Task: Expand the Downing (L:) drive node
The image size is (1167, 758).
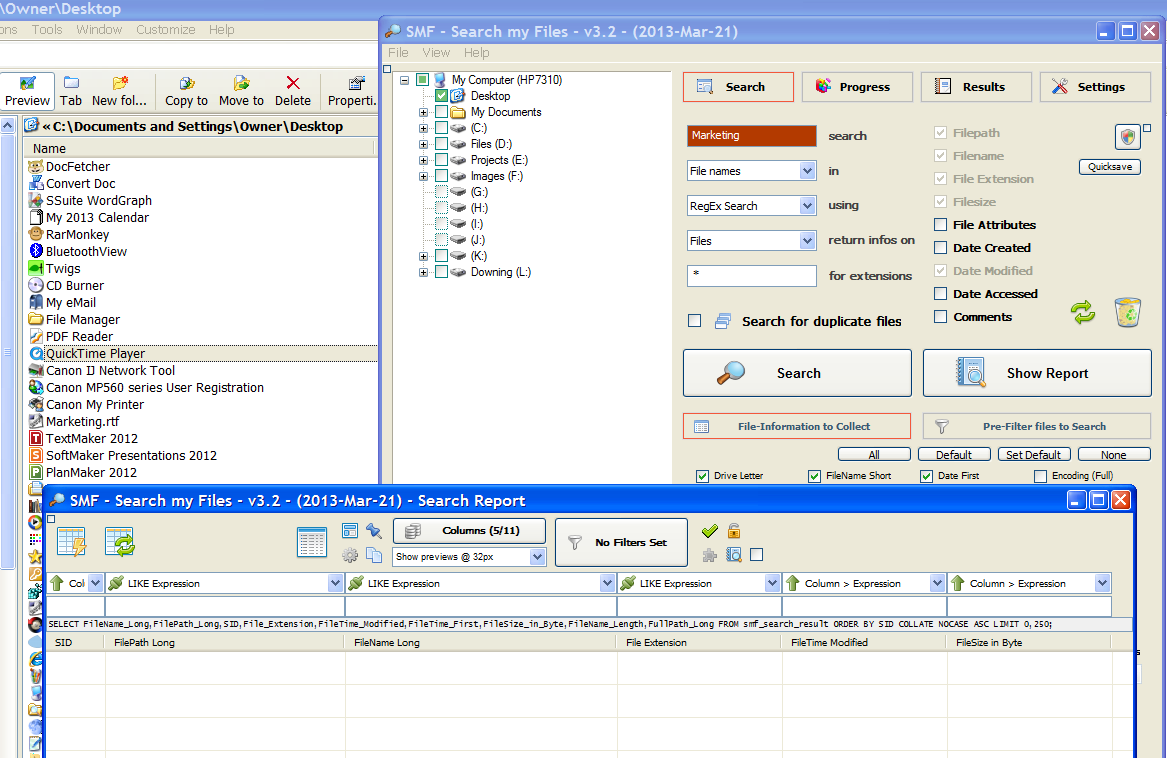Action: 423,273
